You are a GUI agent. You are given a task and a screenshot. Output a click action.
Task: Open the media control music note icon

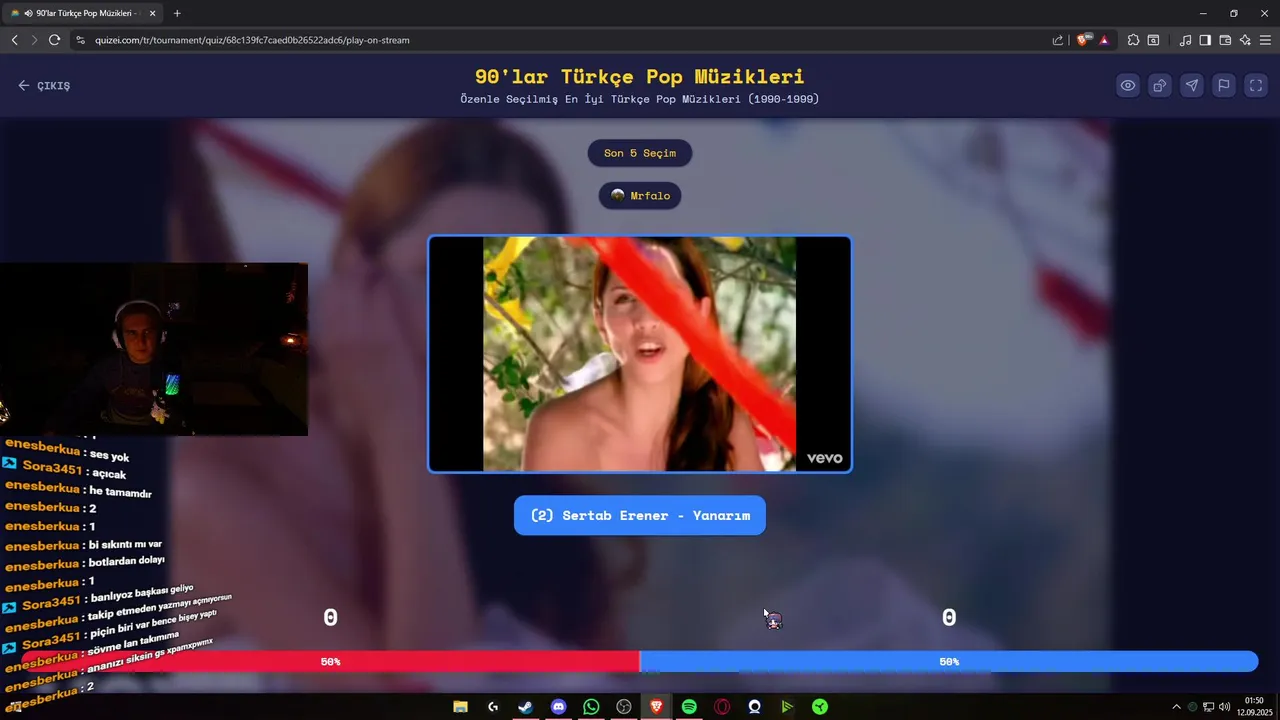(1185, 40)
